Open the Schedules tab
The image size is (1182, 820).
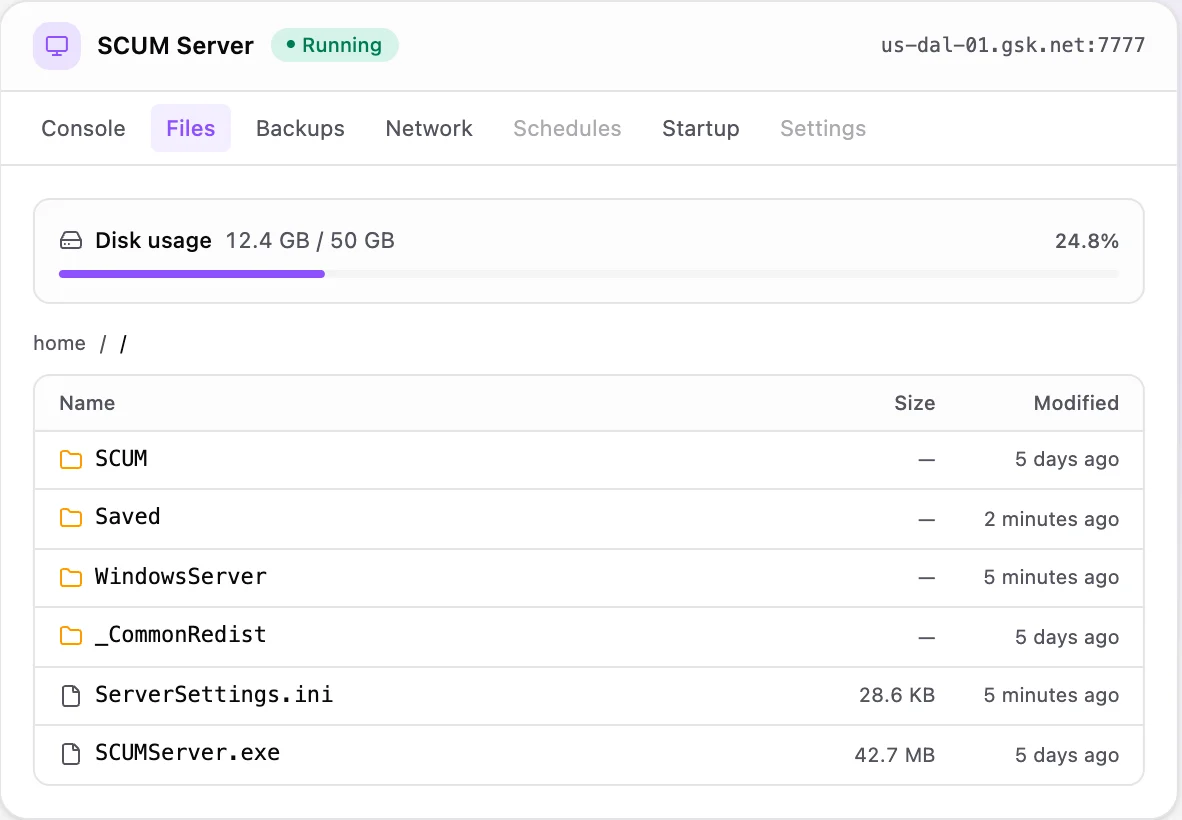tap(568, 128)
